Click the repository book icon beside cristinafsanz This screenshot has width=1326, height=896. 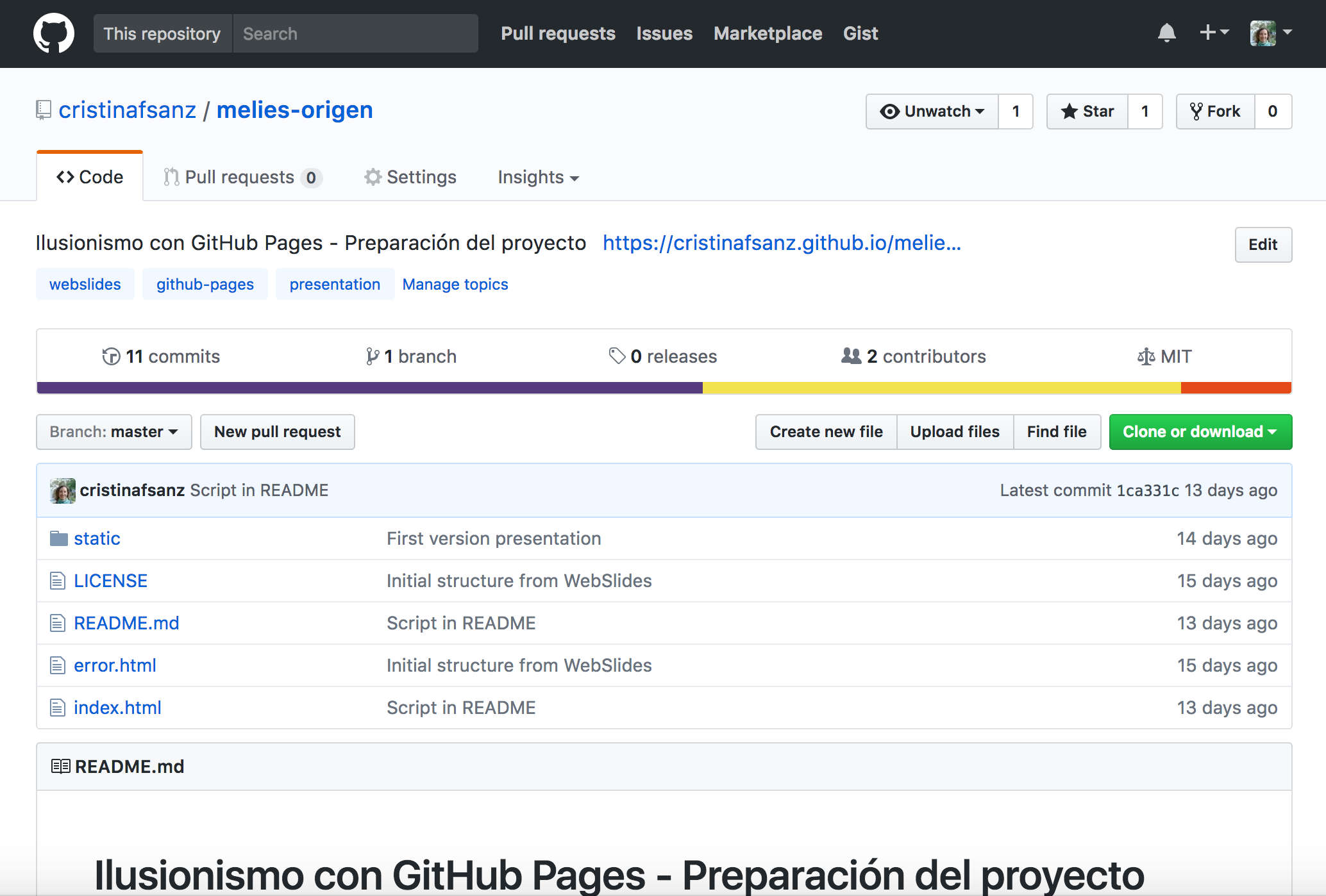[44, 110]
